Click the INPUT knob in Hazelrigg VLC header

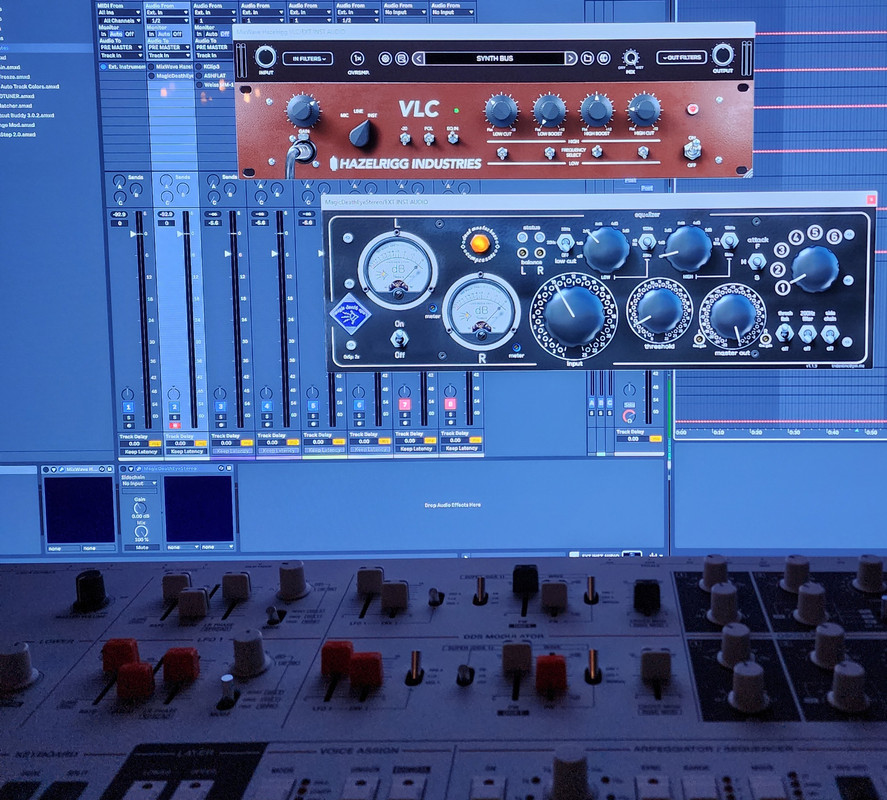coord(265,57)
